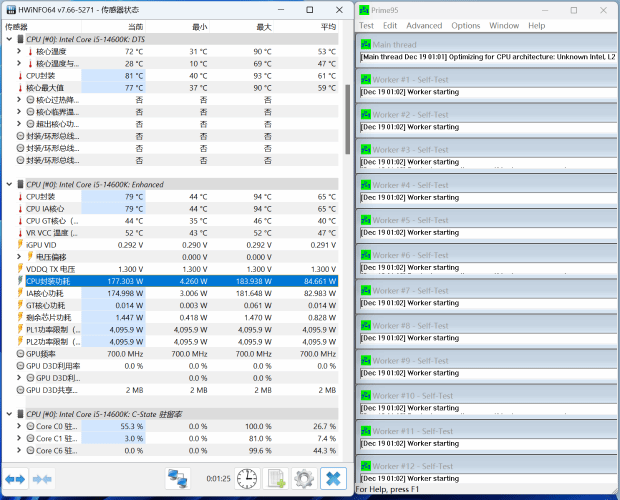Click the clock reset timer icon
Viewport: 620px width, 500px height.
247,479
